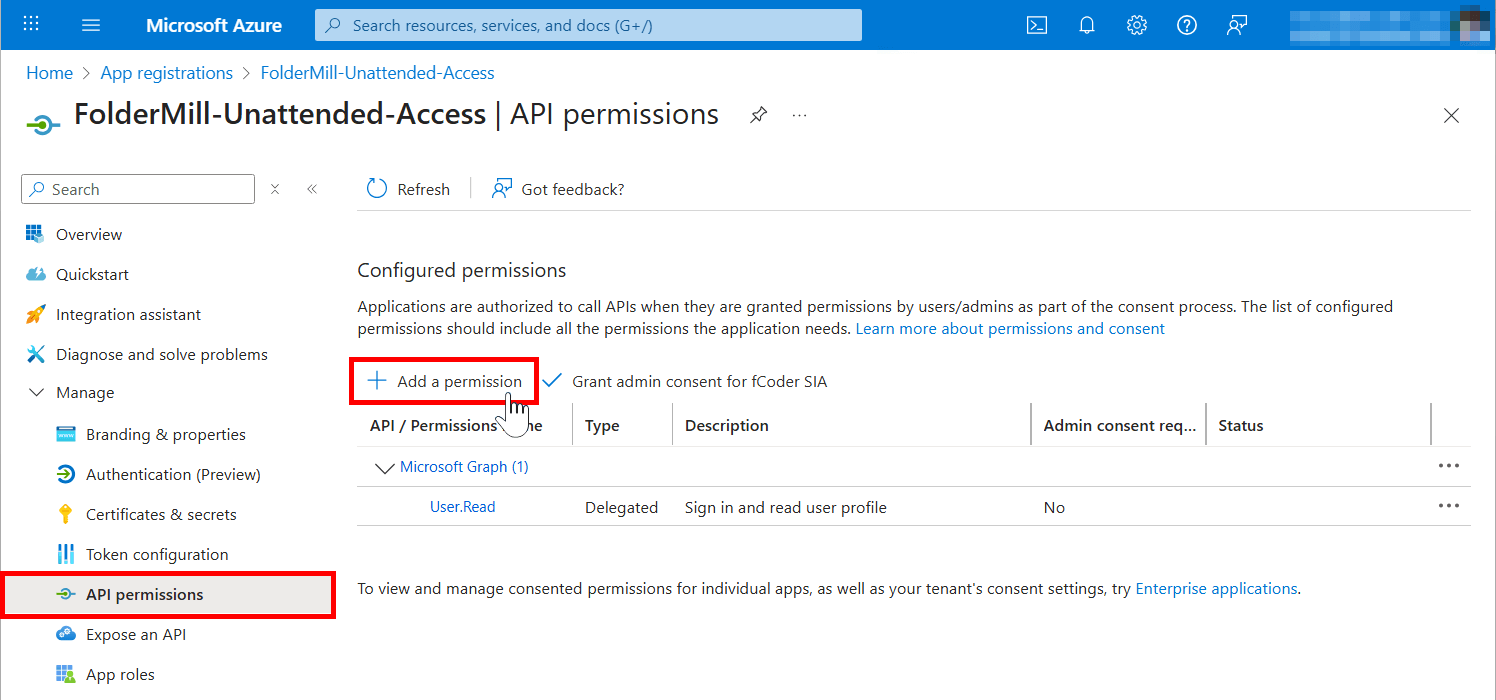Grant admin consent for fCoder SIA
1496x700 pixels.
(700, 381)
